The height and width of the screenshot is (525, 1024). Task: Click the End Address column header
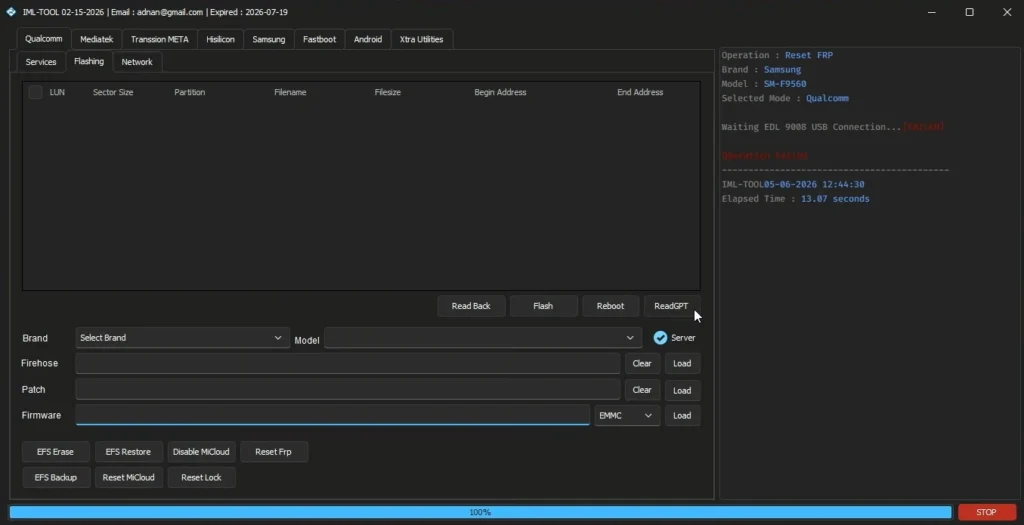pyautogui.click(x=640, y=92)
